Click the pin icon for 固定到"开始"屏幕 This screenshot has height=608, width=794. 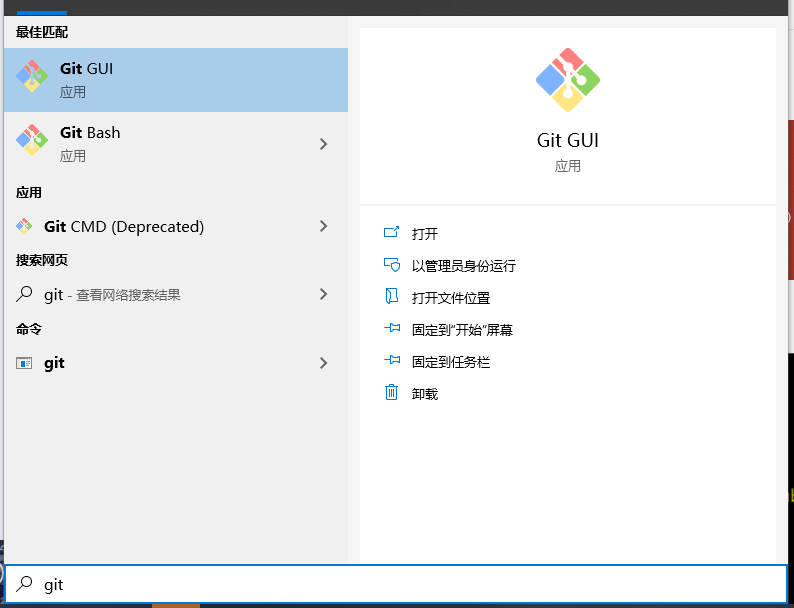(x=391, y=329)
